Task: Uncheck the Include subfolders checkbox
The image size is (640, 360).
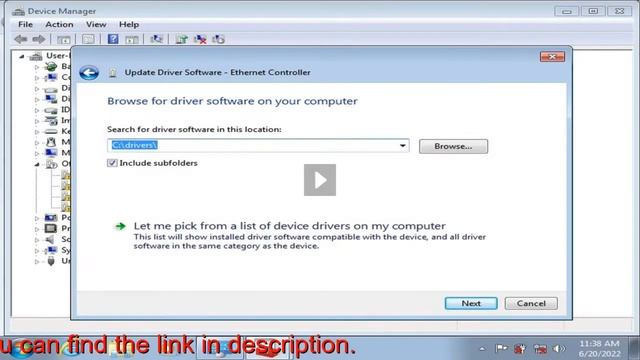Action: pyautogui.click(x=112, y=163)
